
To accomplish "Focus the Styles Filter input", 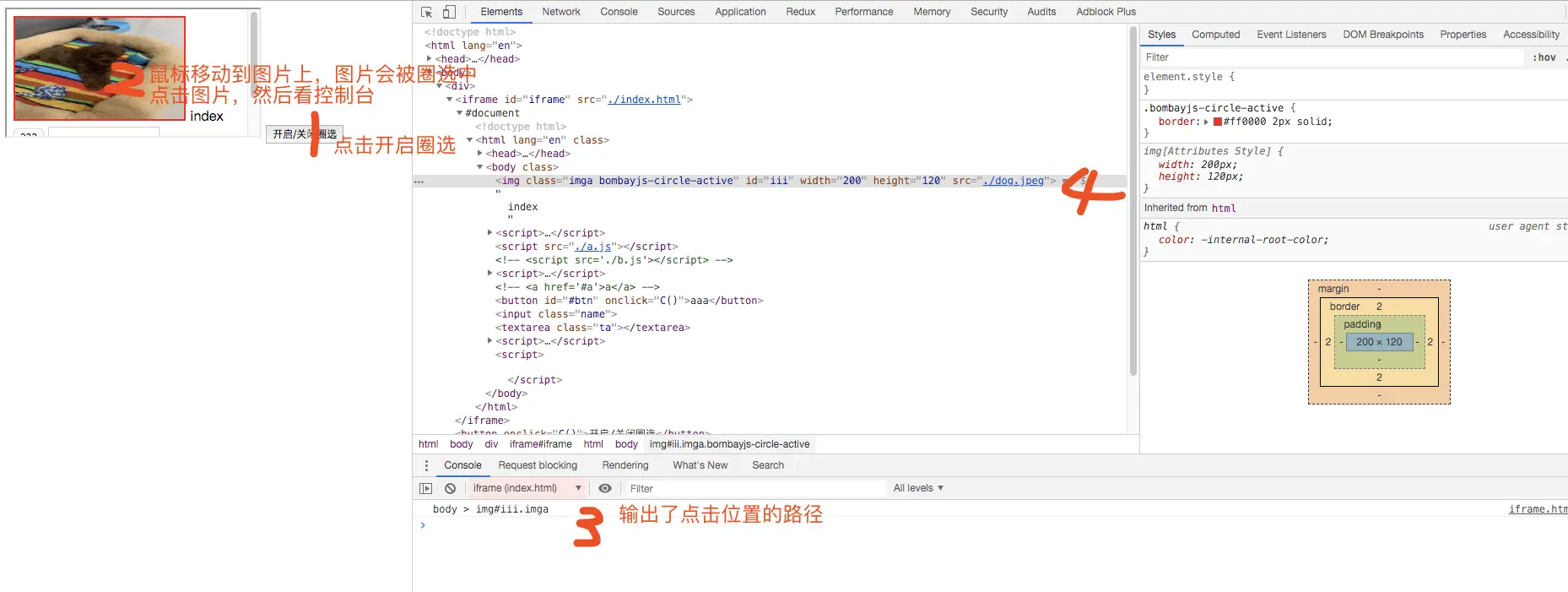I will coord(1333,57).
